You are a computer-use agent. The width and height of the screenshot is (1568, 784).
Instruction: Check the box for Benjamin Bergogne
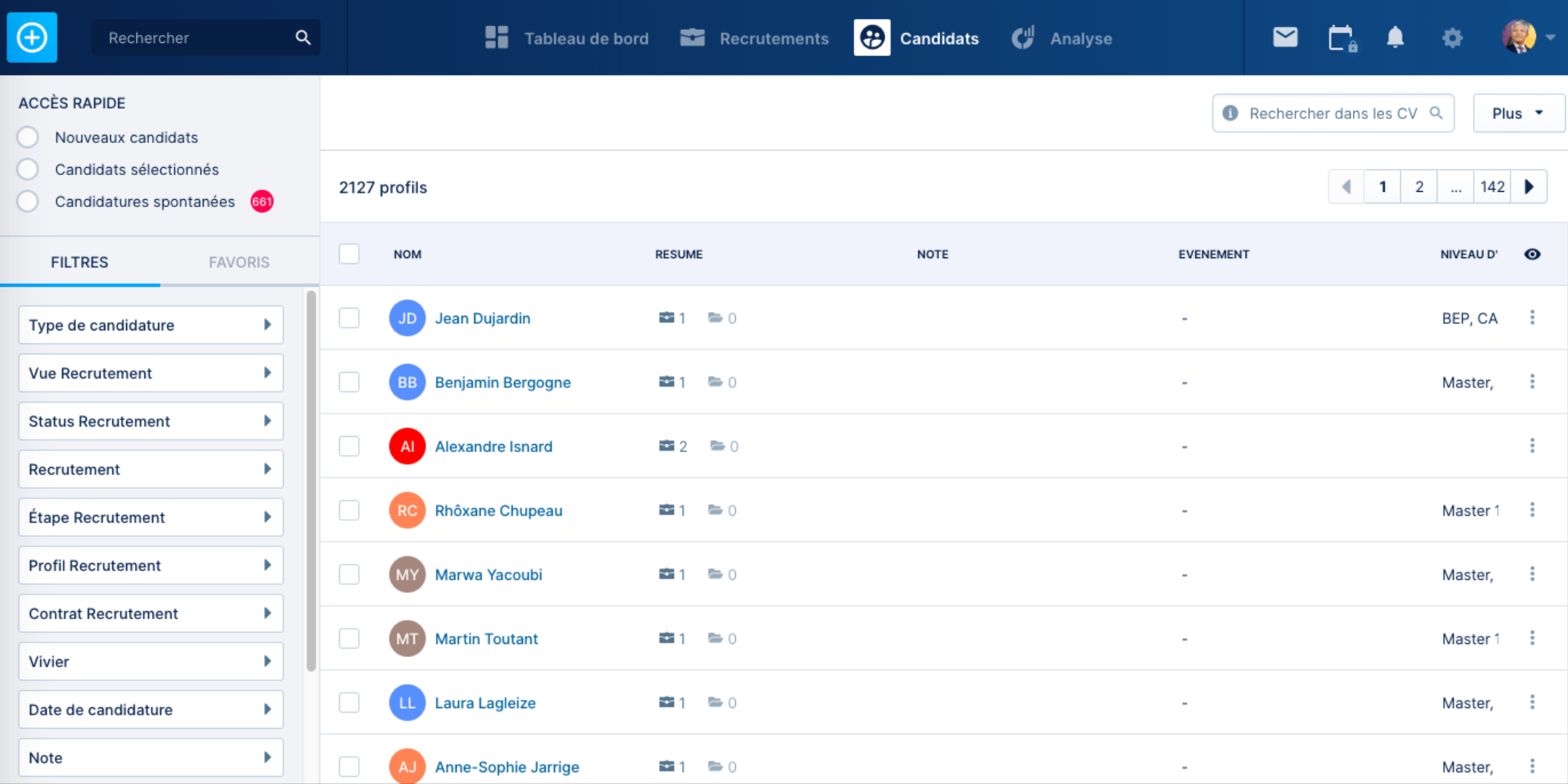tap(349, 382)
